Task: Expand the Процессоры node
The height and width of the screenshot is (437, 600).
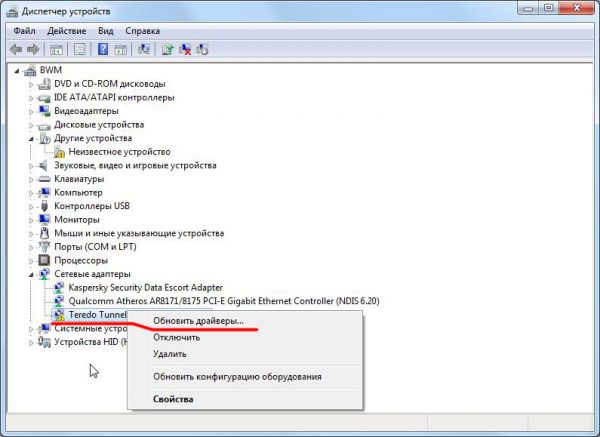Action: pos(31,261)
